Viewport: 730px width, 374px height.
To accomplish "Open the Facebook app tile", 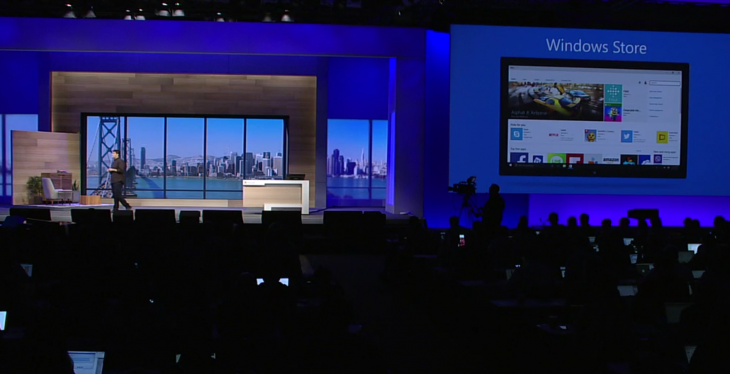I will point(519,158).
